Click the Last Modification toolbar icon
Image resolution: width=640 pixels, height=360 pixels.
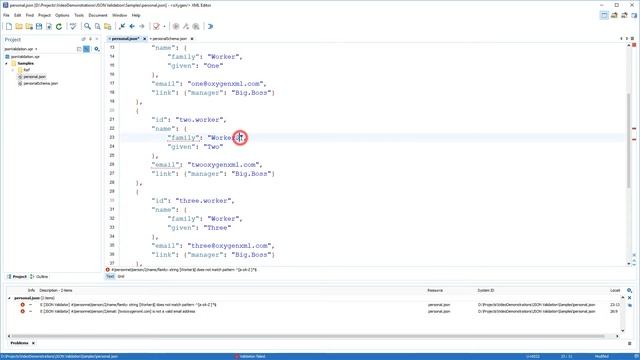(x=122, y=27)
